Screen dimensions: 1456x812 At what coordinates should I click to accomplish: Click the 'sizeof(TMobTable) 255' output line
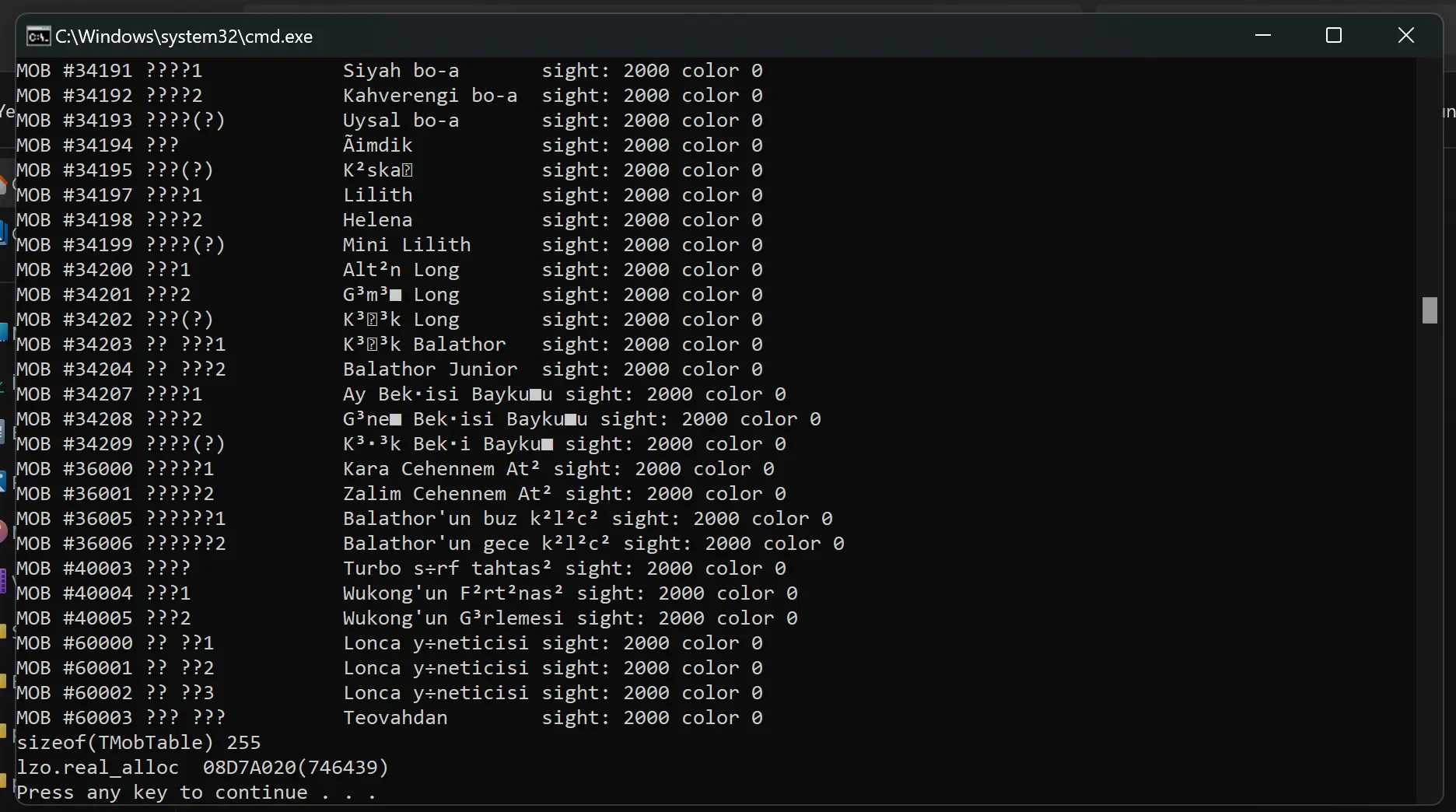click(138, 743)
